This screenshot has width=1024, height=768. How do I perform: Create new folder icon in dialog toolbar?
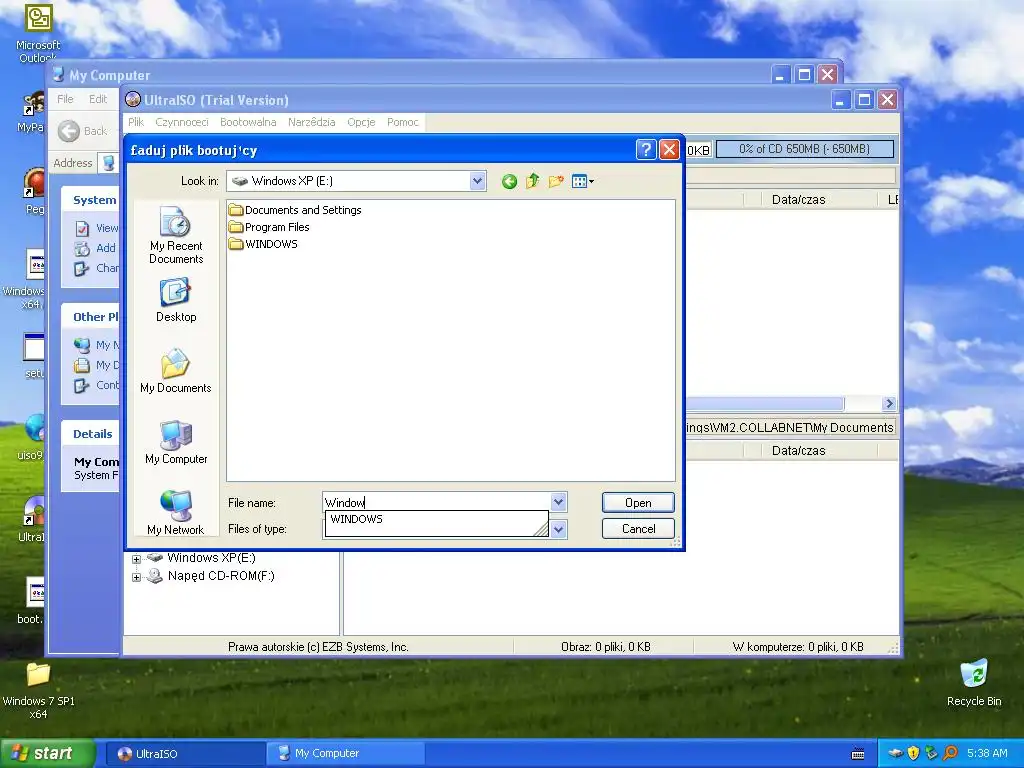pyautogui.click(x=556, y=181)
